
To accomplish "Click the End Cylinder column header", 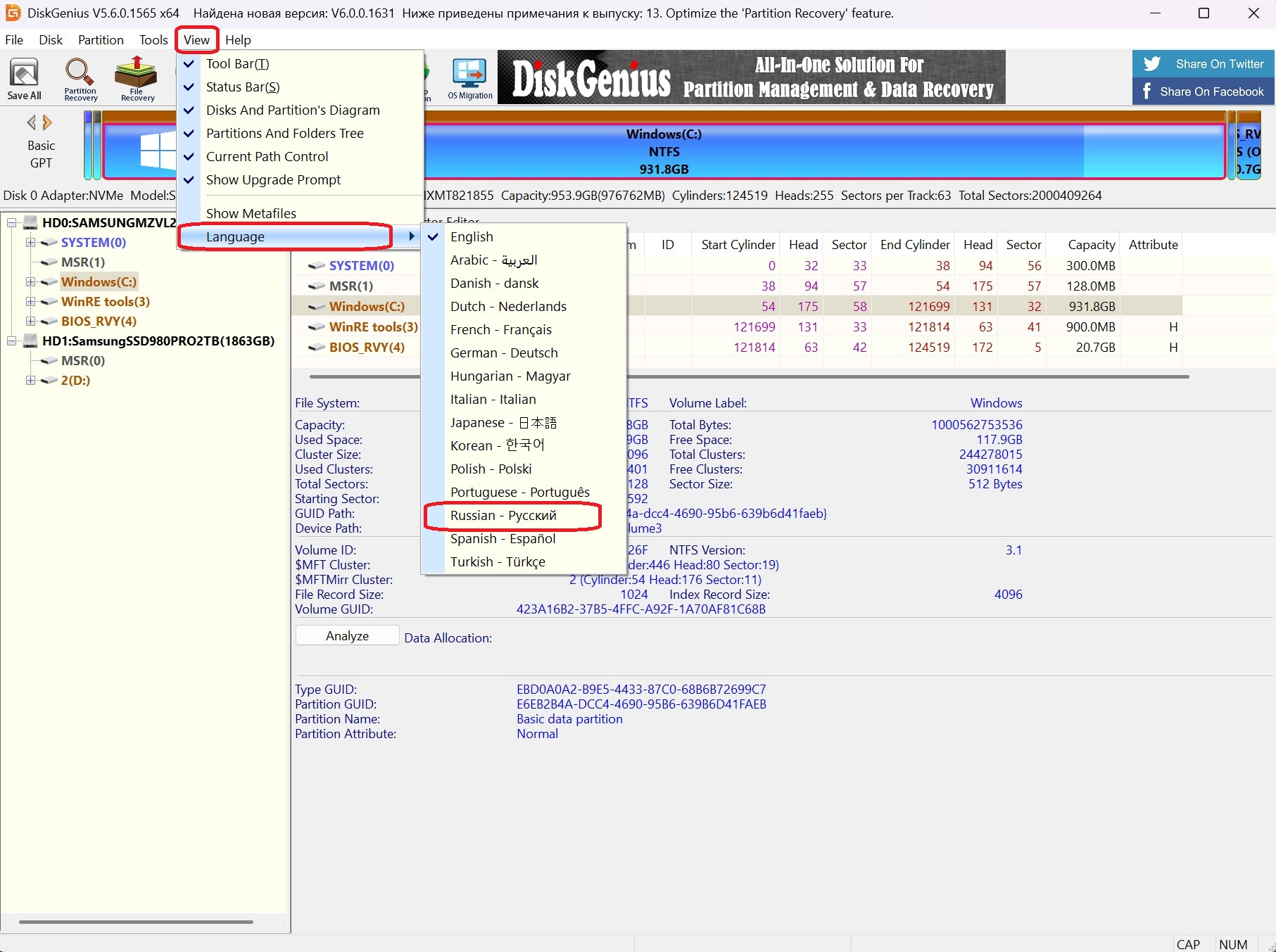I will pos(914,245).
